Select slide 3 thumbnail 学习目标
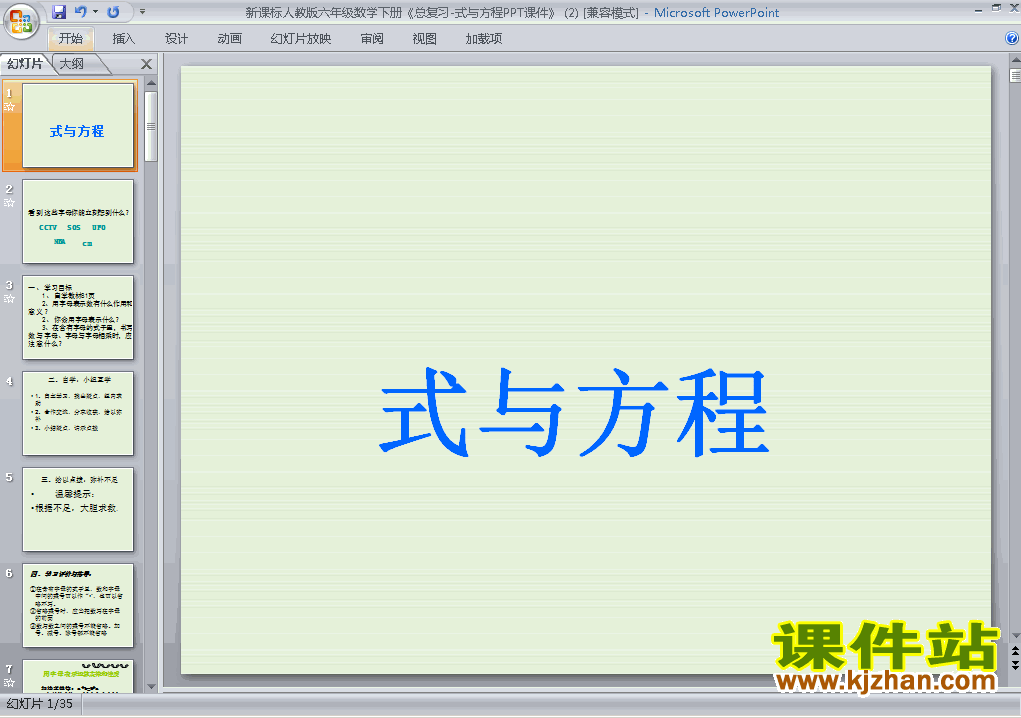Viewport: 1021px width, 718px height. click(78, 317)
